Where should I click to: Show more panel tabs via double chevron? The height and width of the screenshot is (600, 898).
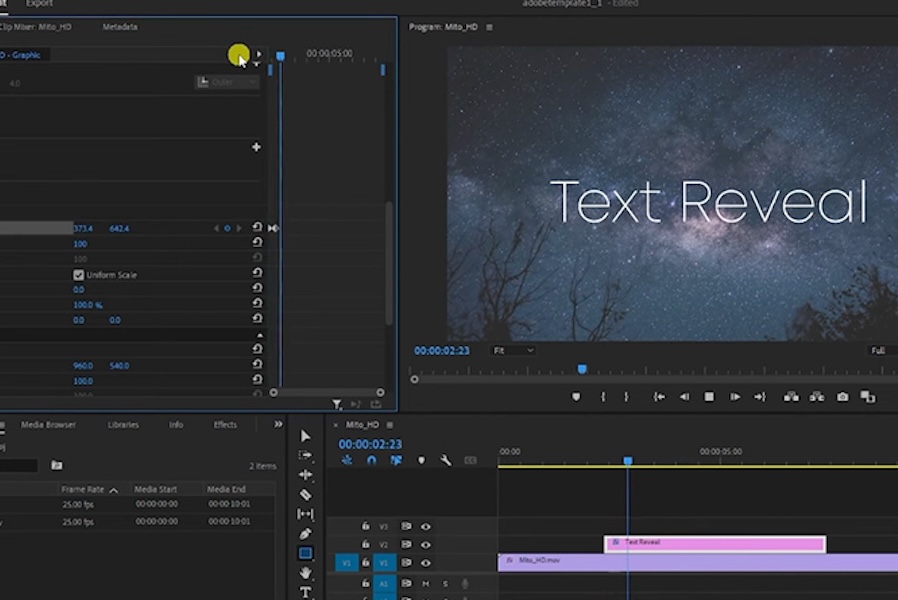pos(278,424)
